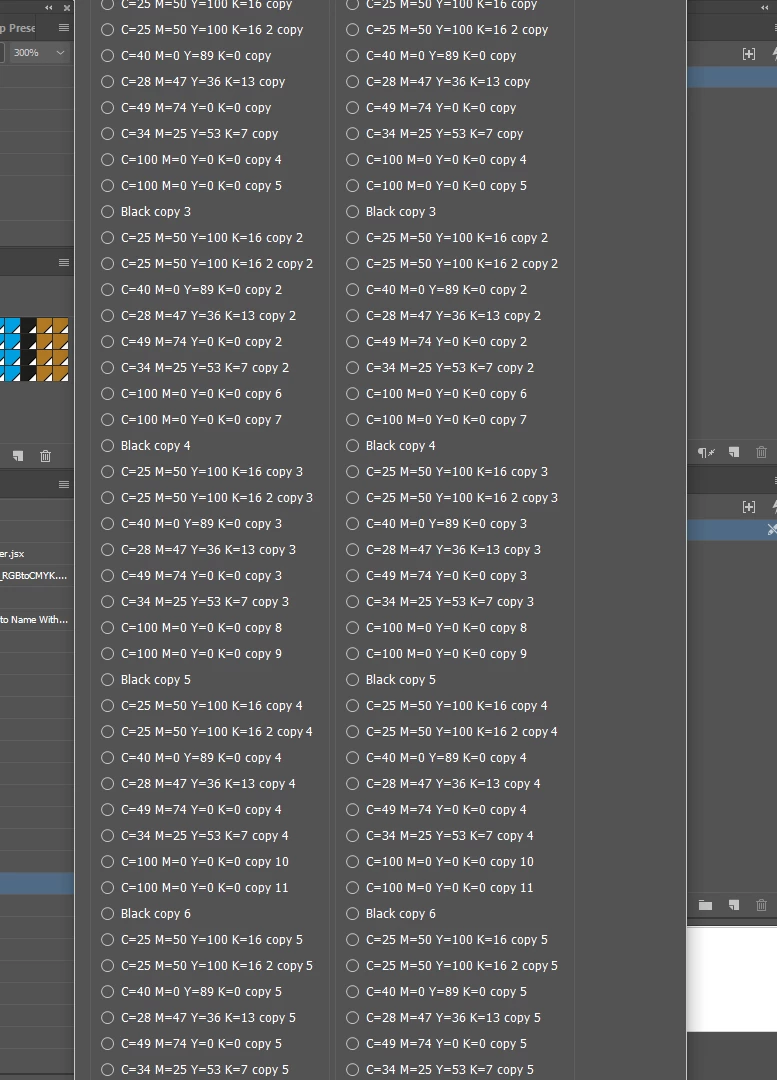This screenshot has height=1080, width=777.
Task: Click left column text 'C=25 M=50 Y=100 K=16 2 copy'
Action: coord(211,30)
